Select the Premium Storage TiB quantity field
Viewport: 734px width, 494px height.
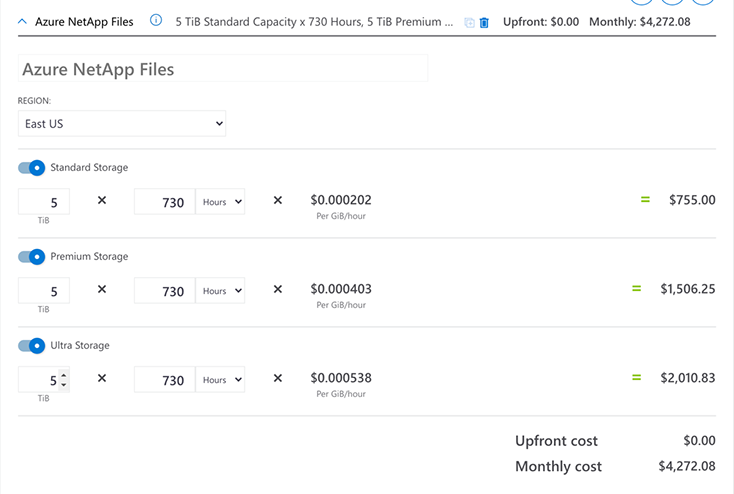click(44, 291)
